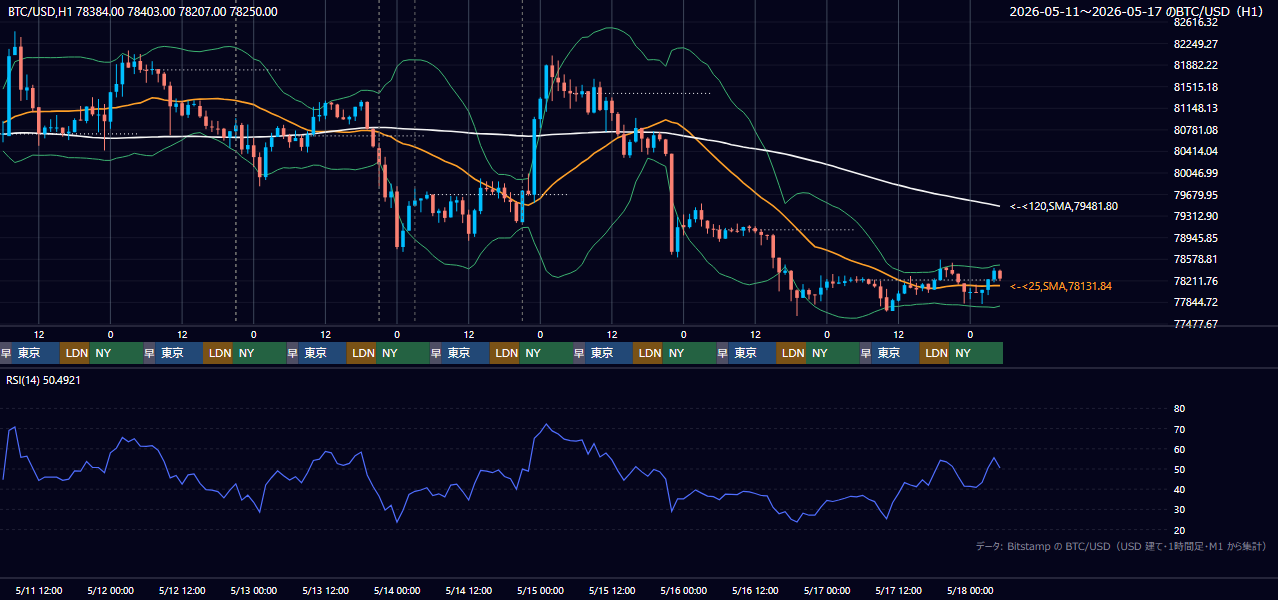
Task: Click price axis label 81148.13
Action: point(1196,108)
